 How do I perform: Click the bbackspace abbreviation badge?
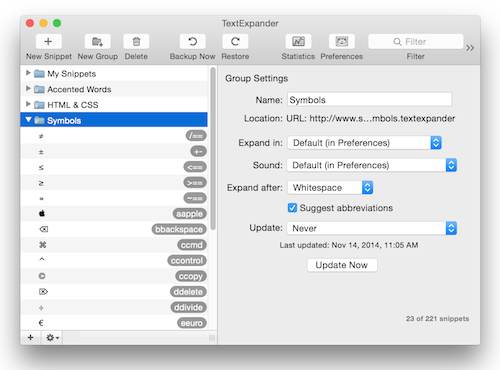pyautogui.click(x=179, y=229)
